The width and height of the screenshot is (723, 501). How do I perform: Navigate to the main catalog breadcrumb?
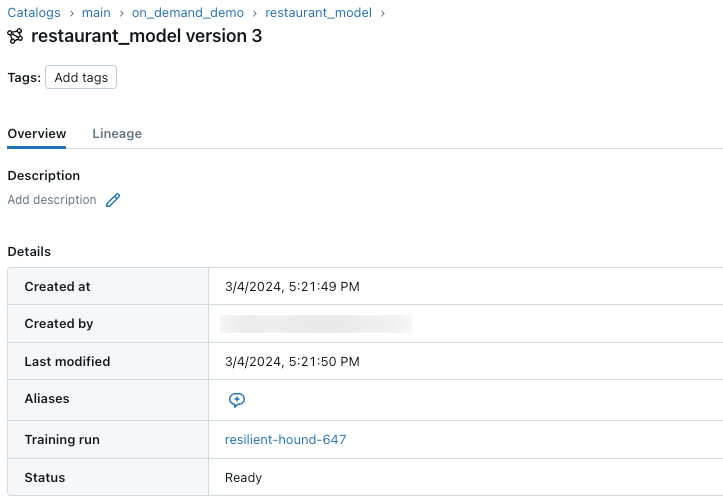pos(96,13)
